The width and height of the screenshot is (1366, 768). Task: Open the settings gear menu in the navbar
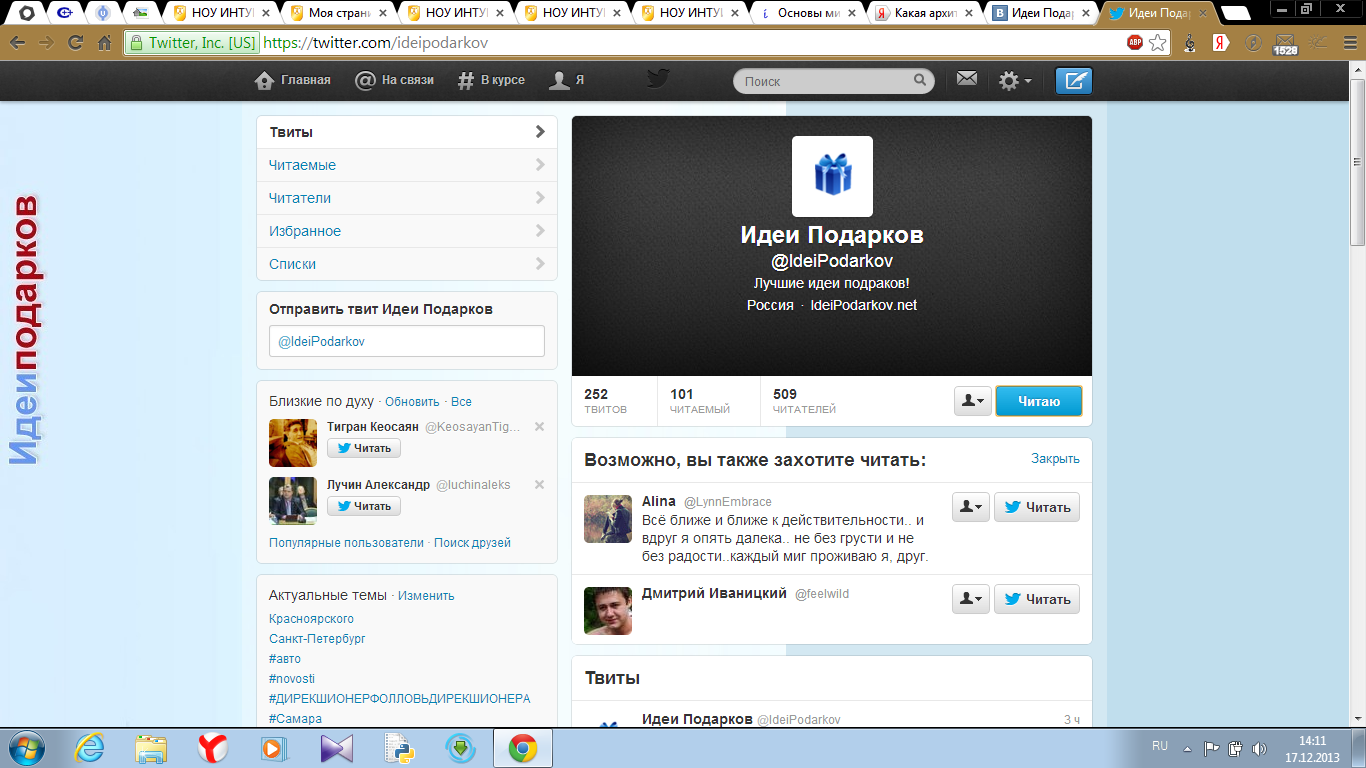click(x=1015, y=81)
